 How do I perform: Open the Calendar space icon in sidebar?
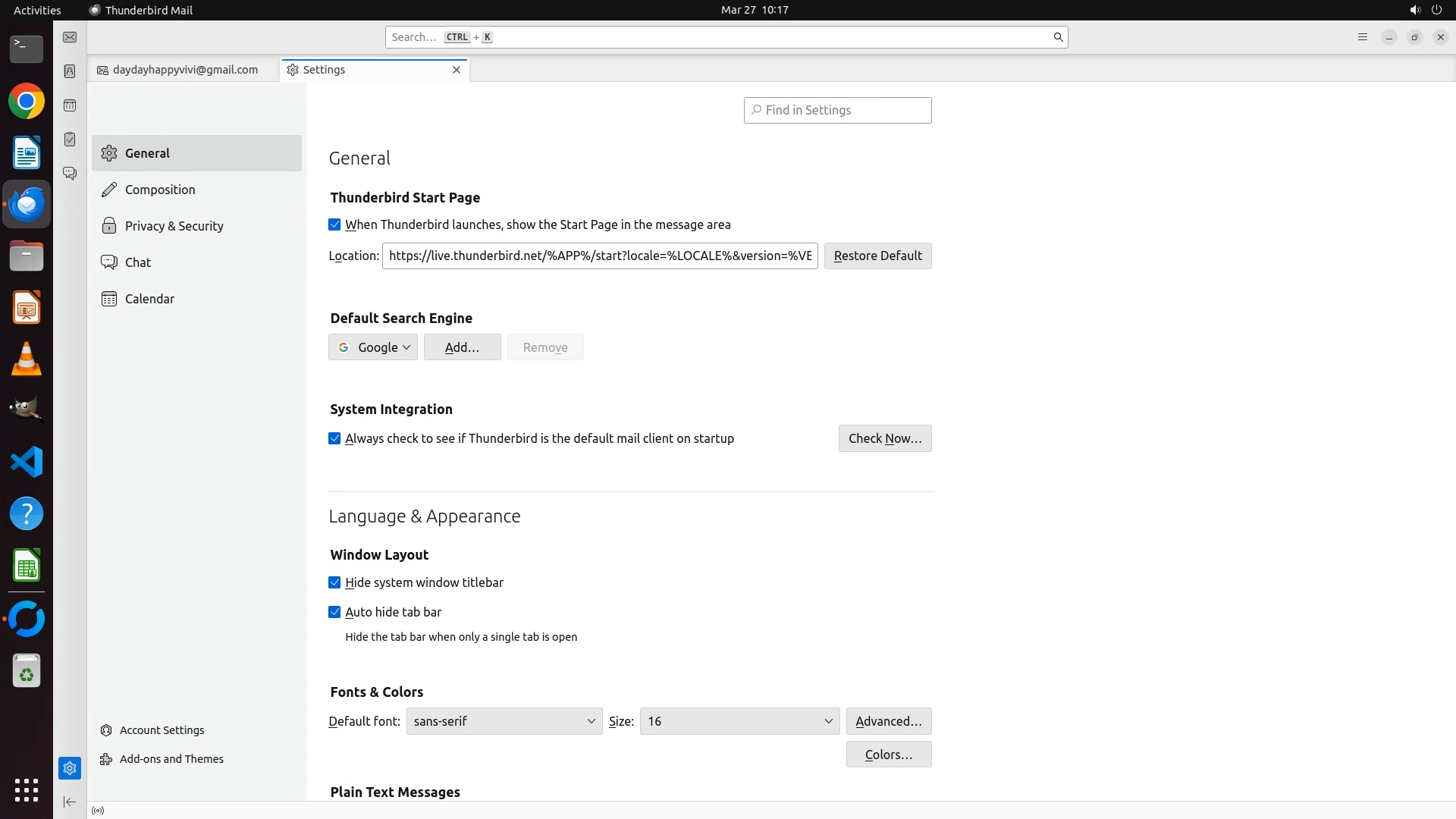70,105
